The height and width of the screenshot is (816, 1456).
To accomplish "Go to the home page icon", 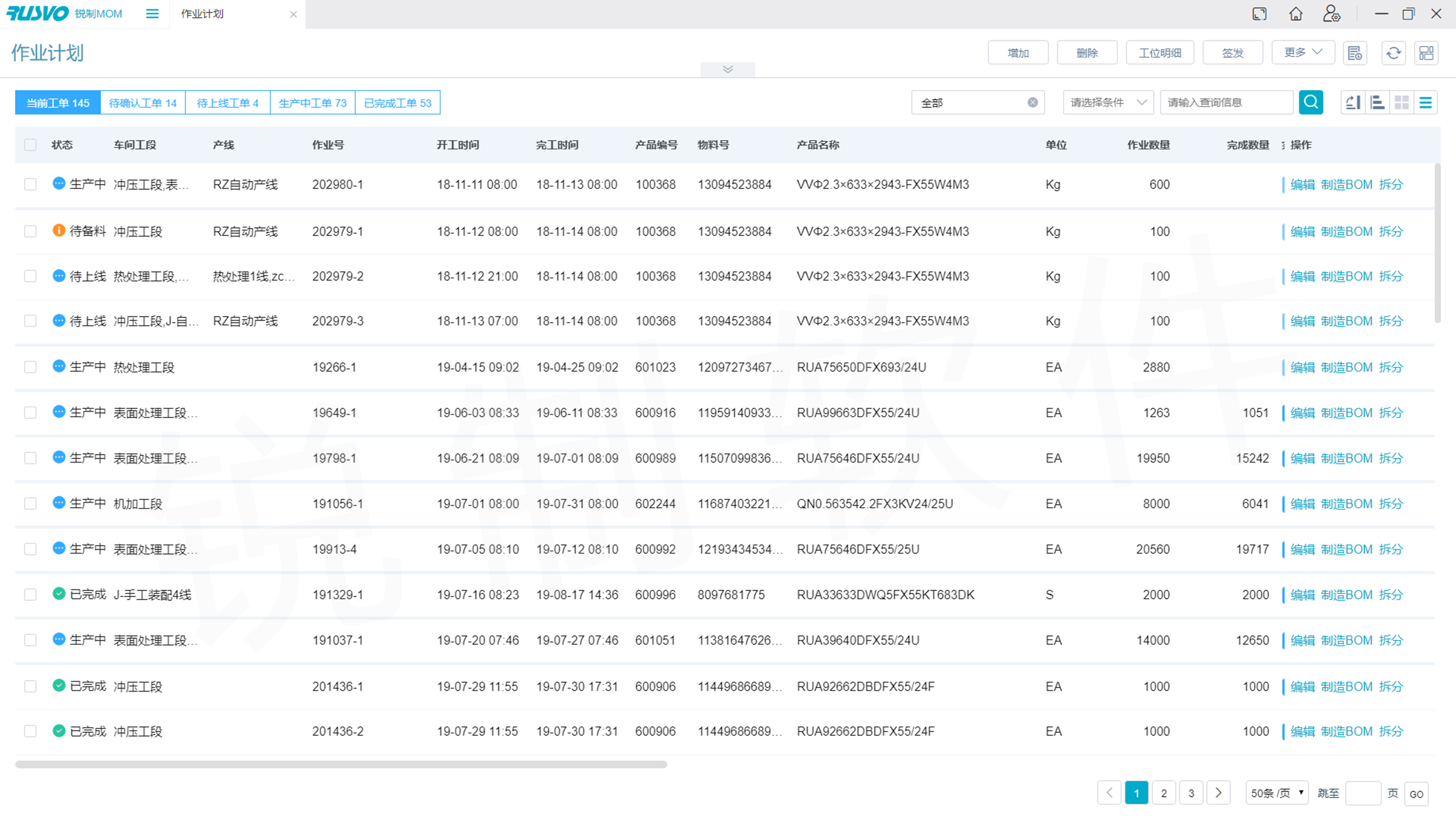I will click(1295, 14).
